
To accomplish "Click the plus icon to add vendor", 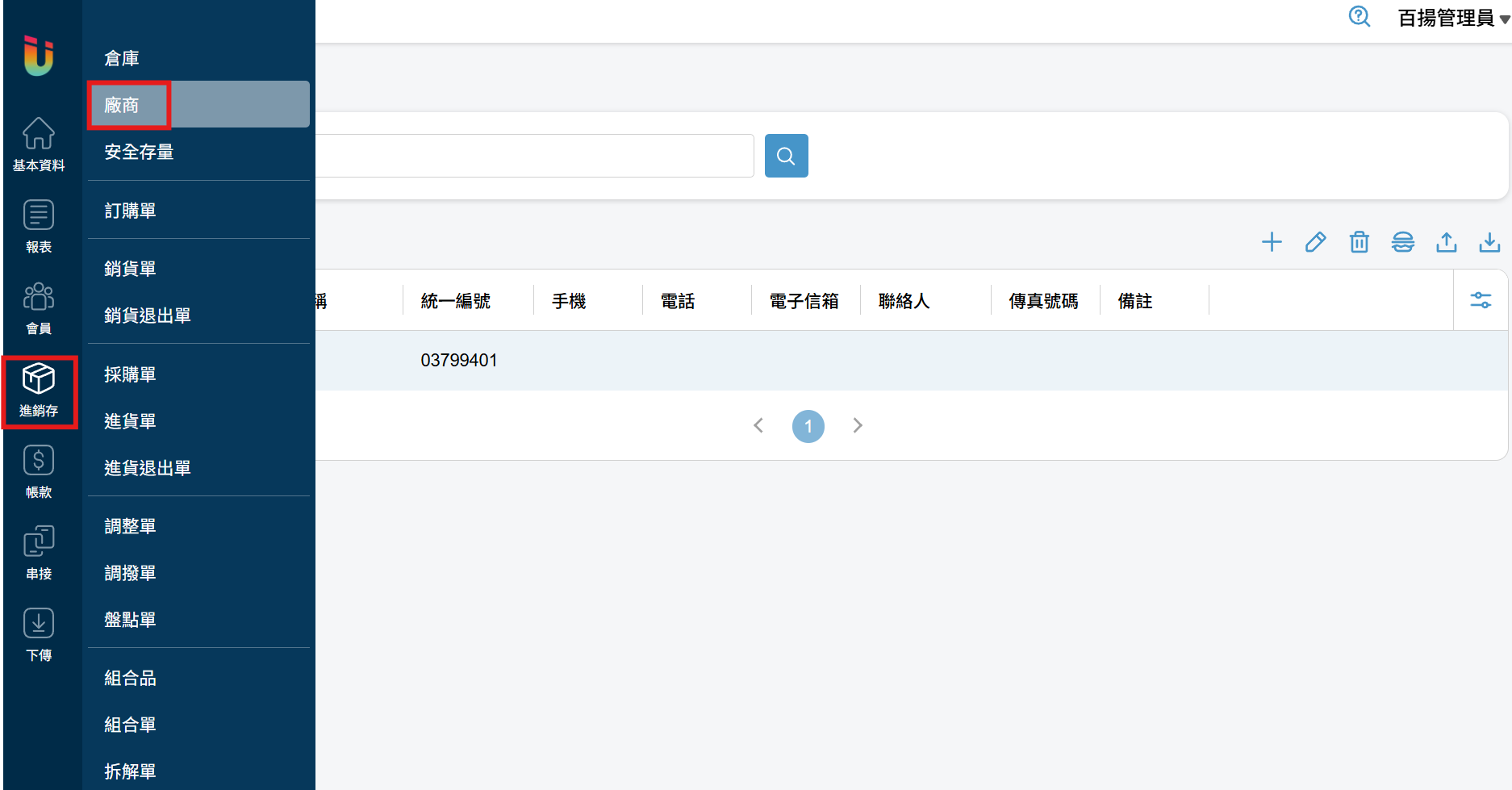I will (x=1272, y=242).
